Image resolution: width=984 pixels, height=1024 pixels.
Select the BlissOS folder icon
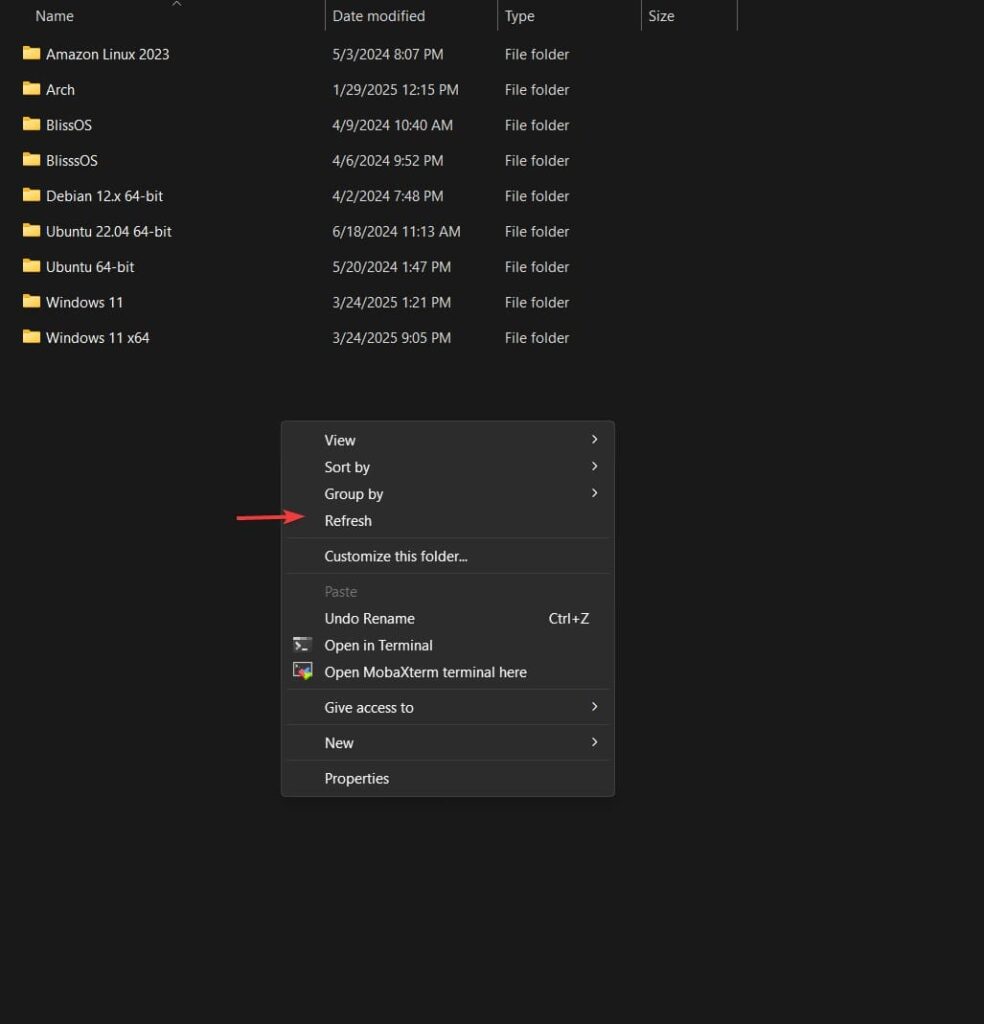[31, 125]
